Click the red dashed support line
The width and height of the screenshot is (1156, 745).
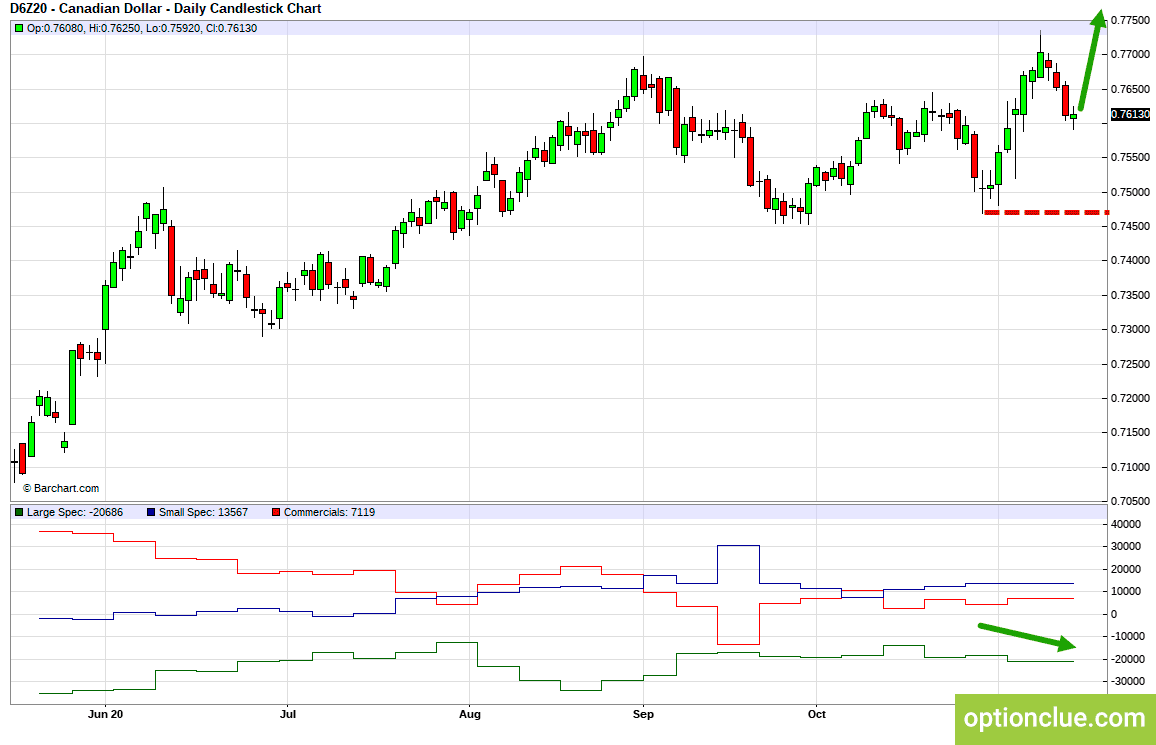click(x=1046, y=212)
